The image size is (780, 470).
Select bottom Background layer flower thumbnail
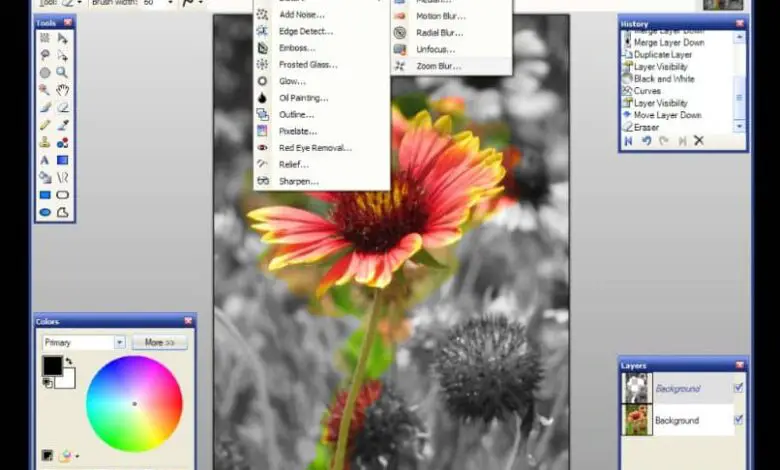(637, 420)
